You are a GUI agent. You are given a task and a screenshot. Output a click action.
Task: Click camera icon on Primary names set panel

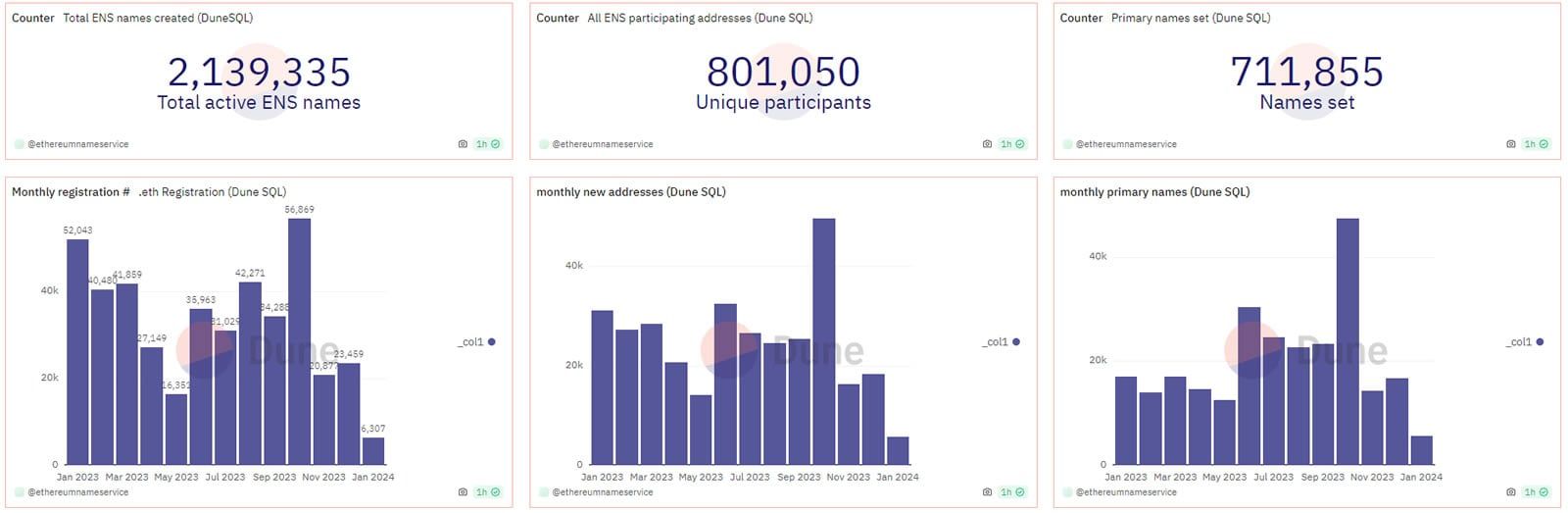click(1511, 144)
